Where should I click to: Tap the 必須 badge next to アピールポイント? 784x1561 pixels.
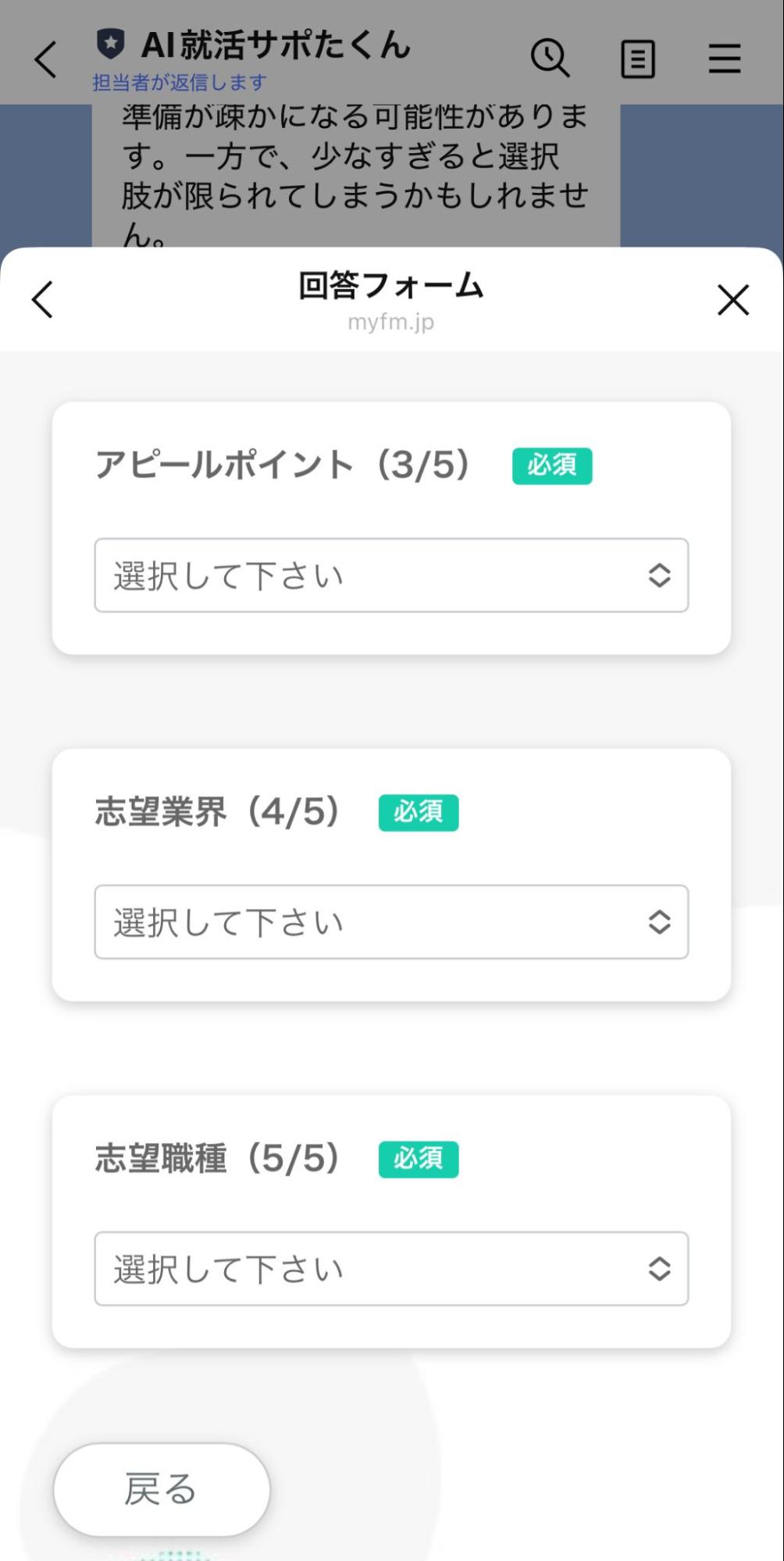[x=551, y=466]
